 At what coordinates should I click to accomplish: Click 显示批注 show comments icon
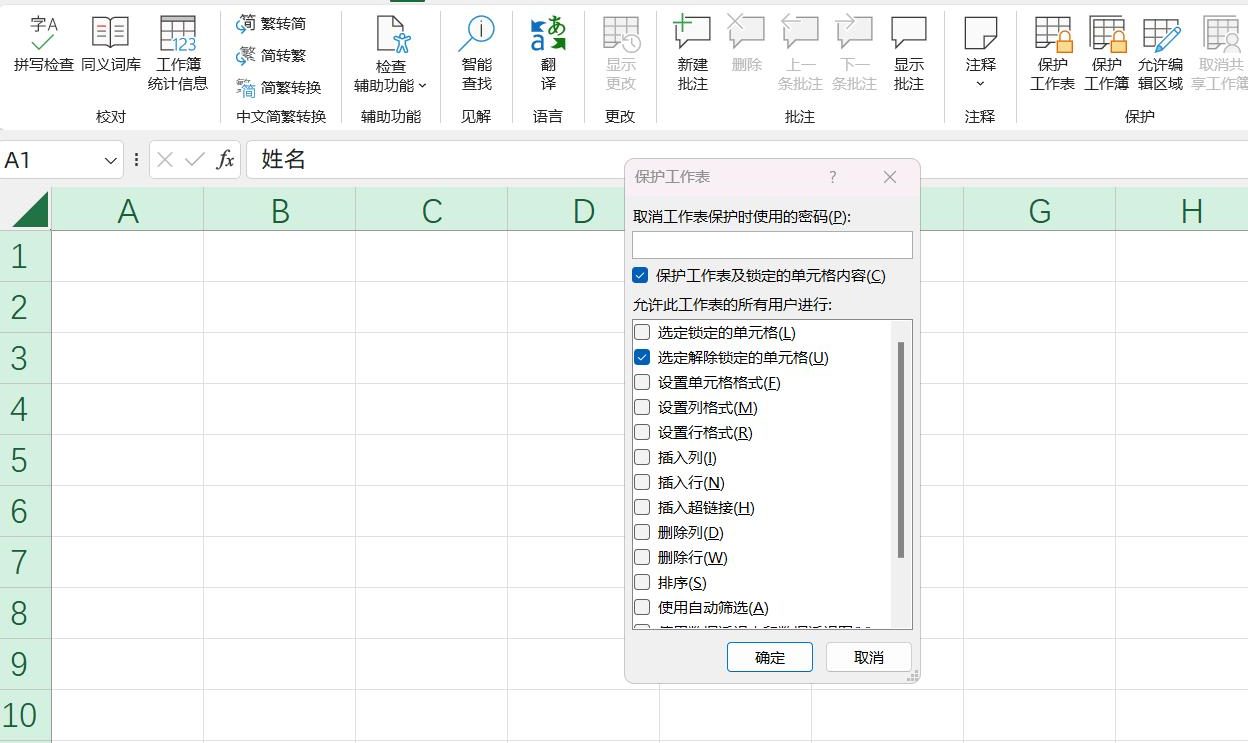(909, 34)
